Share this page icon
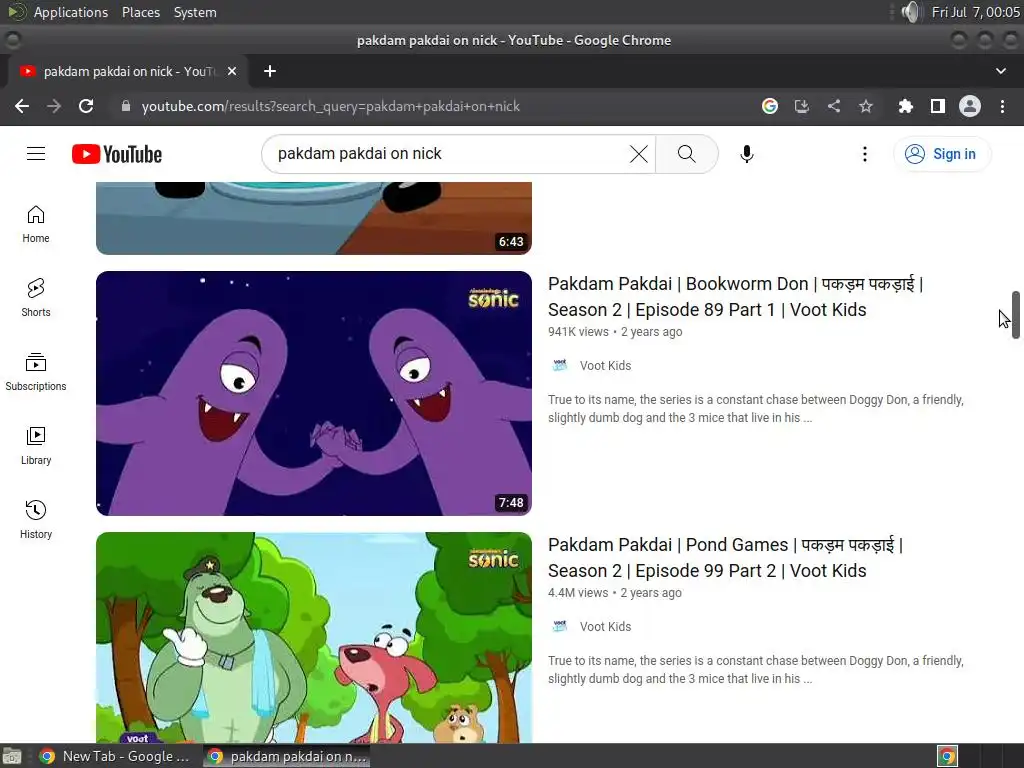Viewport: 1024px width, 768px height. click(834, 106)
